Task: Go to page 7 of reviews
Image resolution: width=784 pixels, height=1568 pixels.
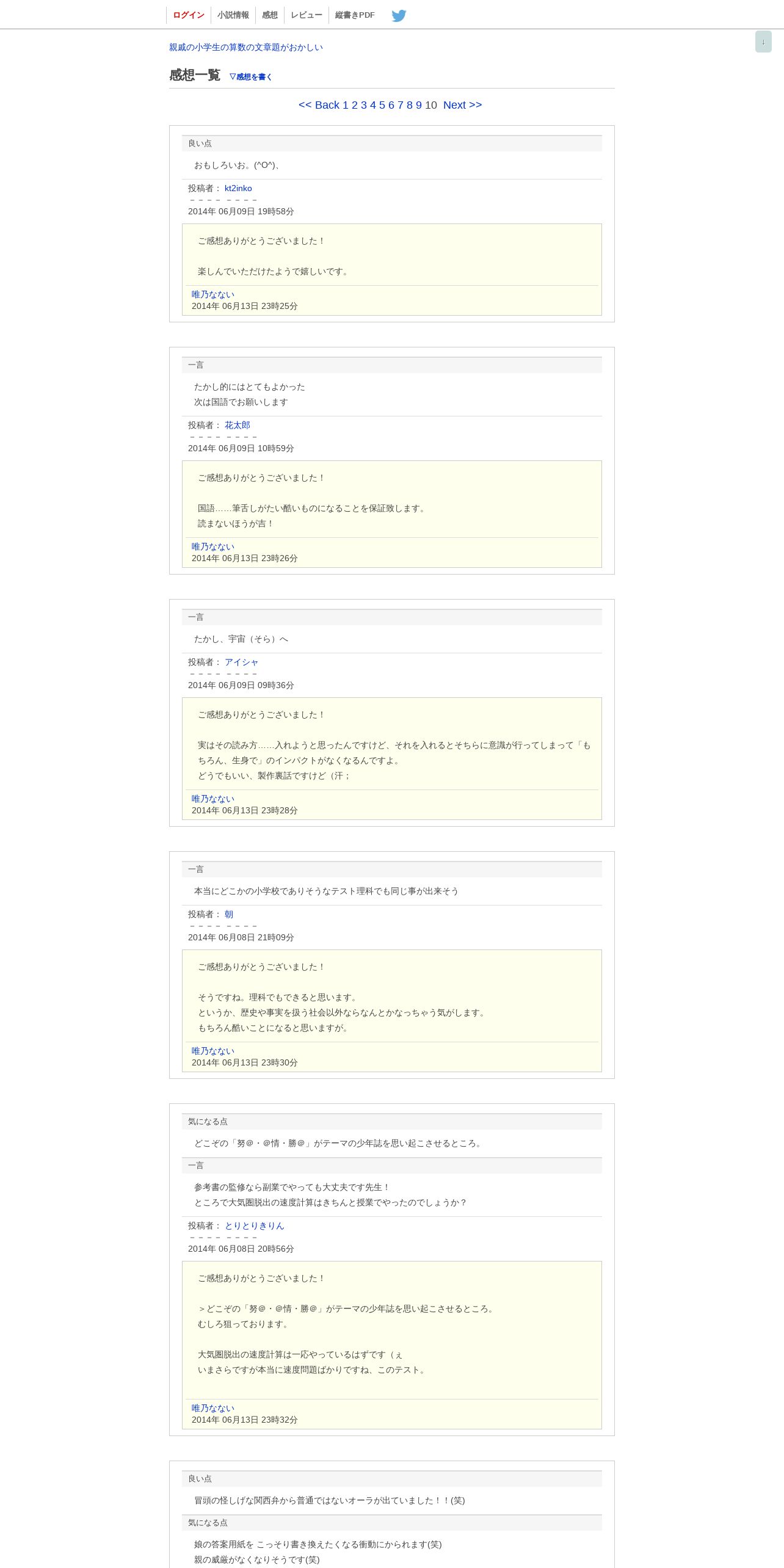Action: click(x=401, y=105)
